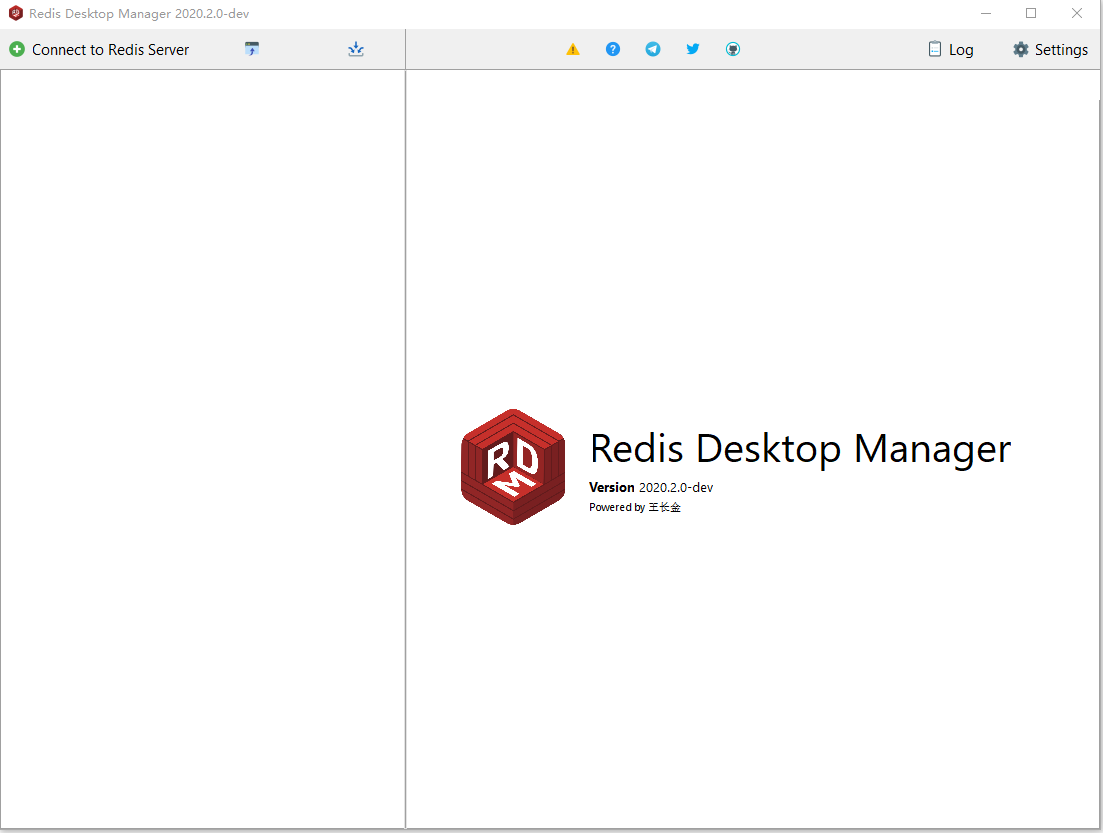Open help via blue question mark icon
This screenshot has width=1103, height=833.
(x=613, y=49)
